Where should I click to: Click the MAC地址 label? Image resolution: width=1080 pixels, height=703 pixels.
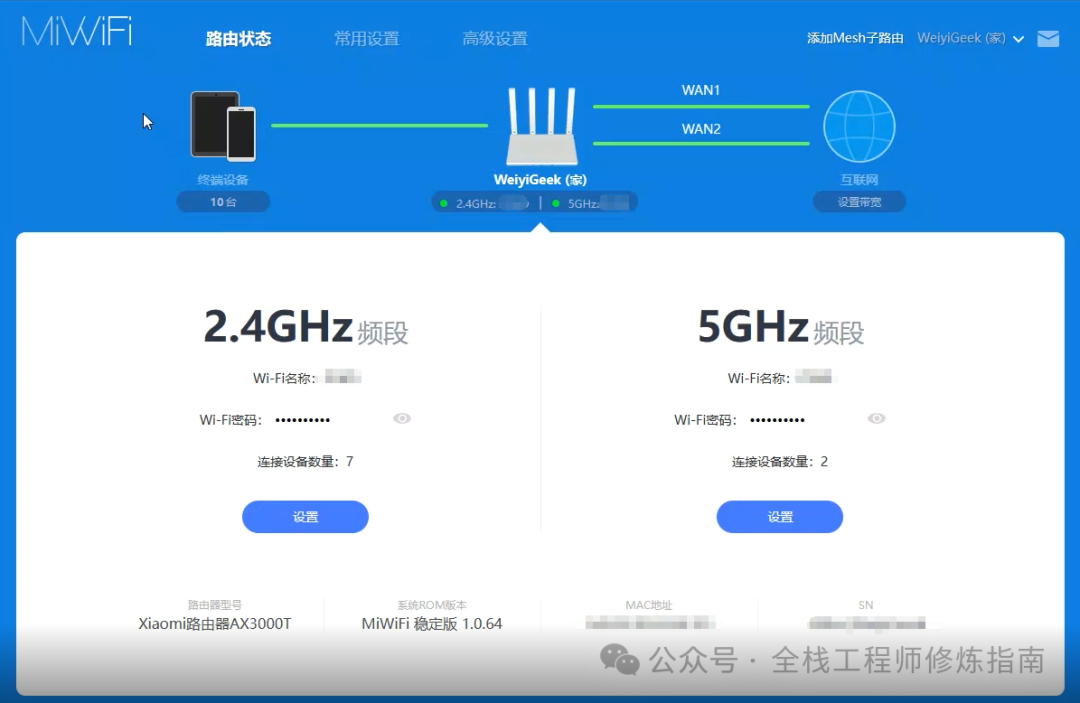649,605
